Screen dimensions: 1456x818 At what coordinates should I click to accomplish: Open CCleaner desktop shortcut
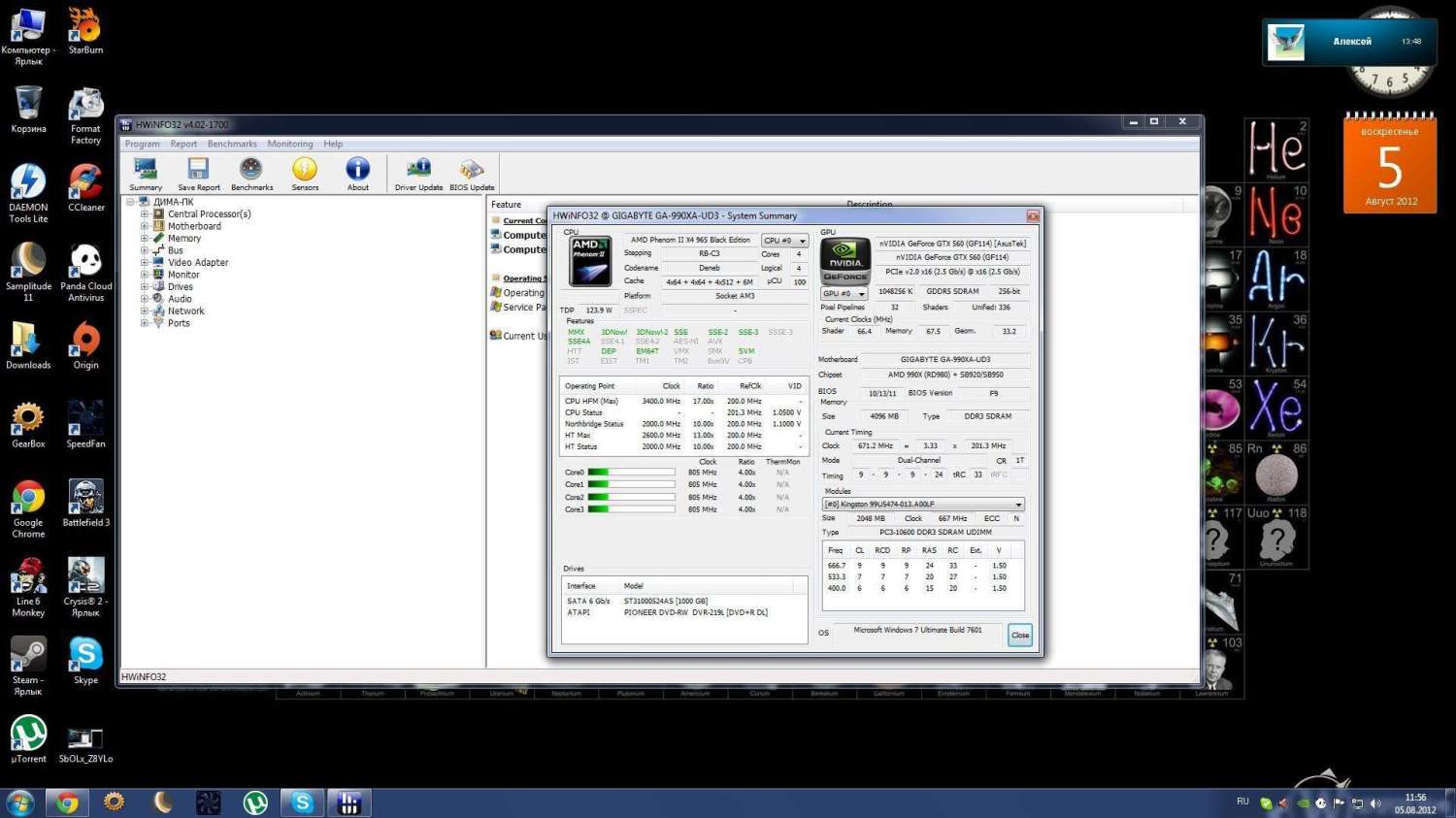85,188
